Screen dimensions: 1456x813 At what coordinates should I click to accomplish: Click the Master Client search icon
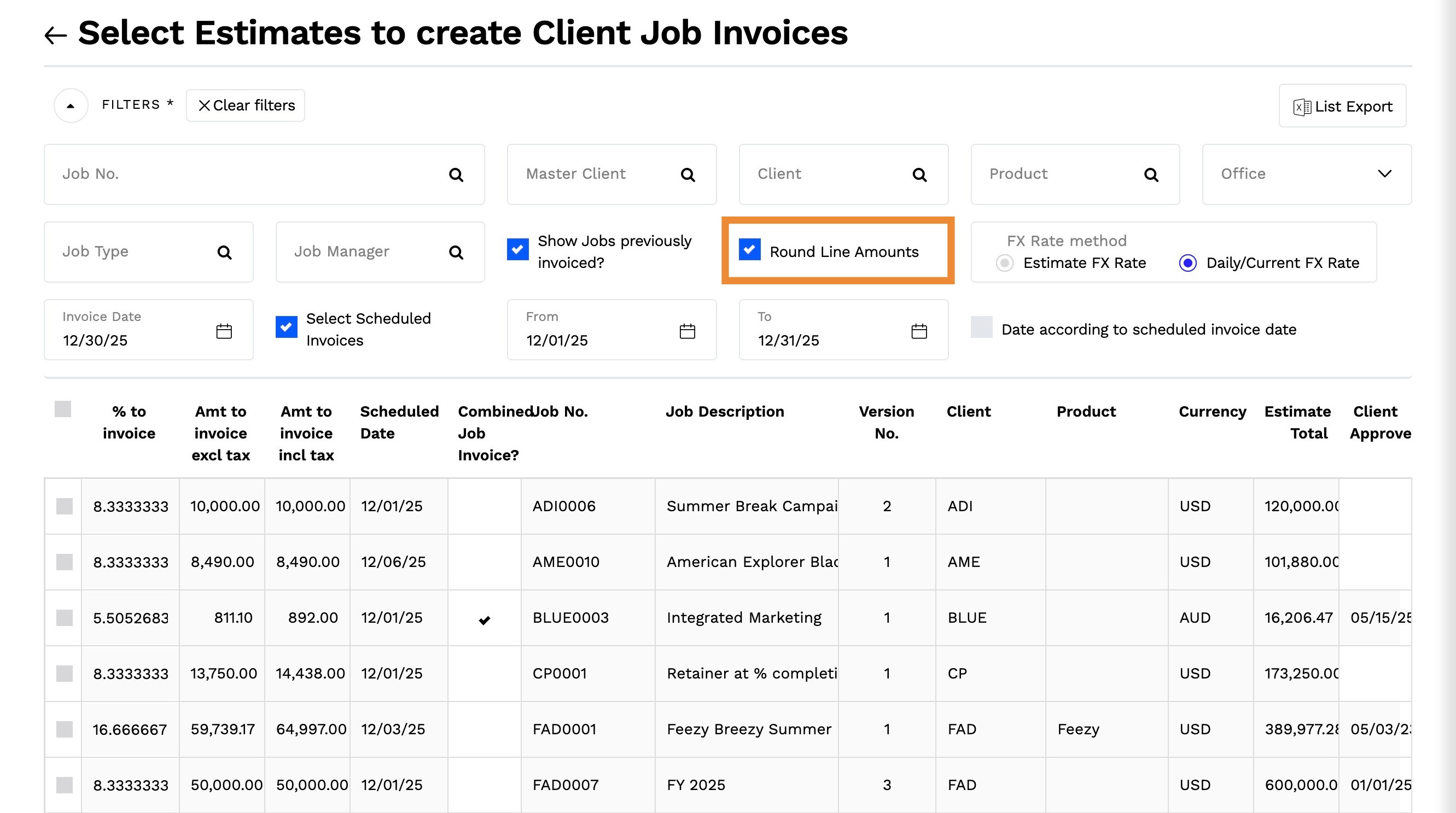click(x=688, y=175)
